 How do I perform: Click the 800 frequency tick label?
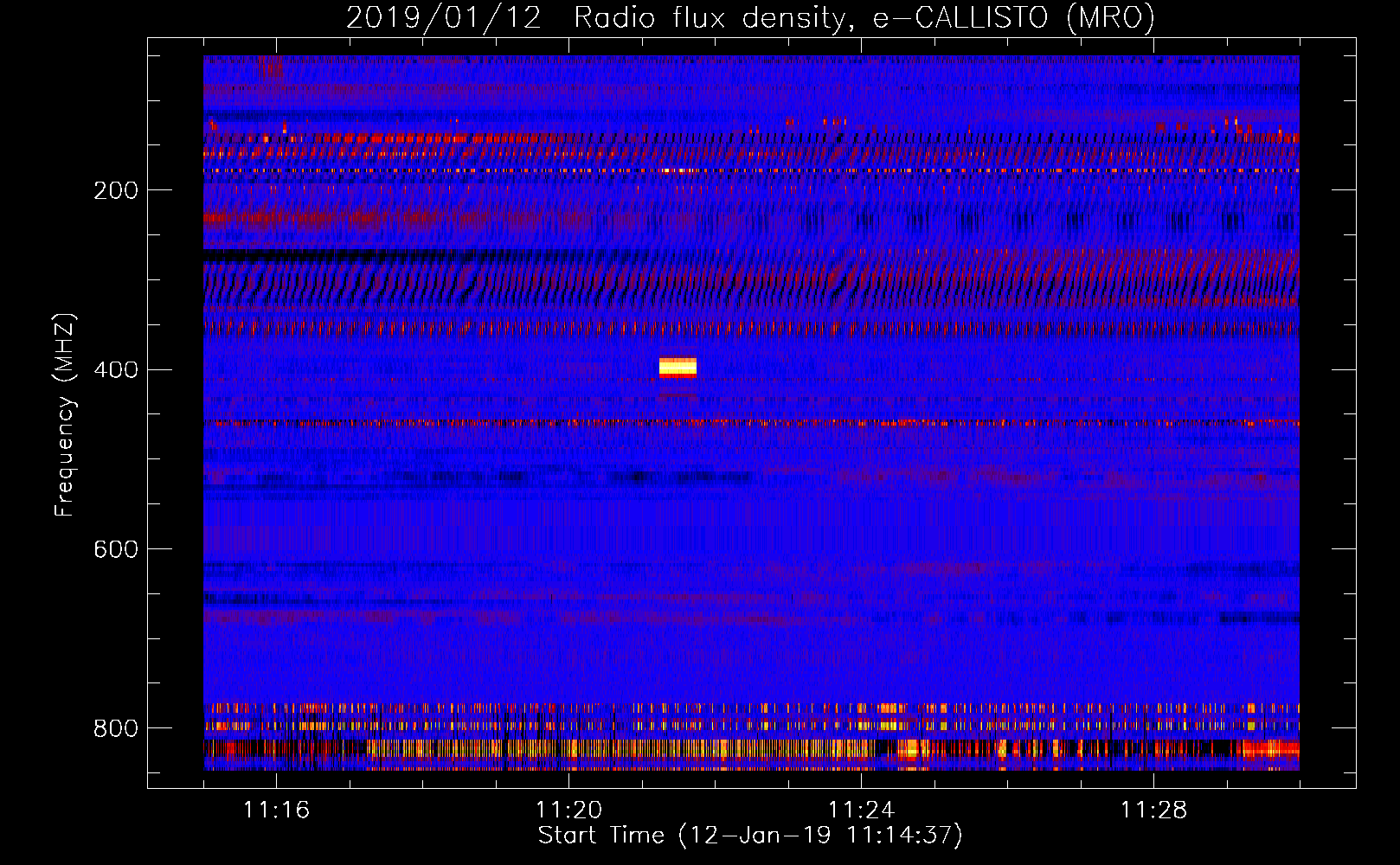116,728
